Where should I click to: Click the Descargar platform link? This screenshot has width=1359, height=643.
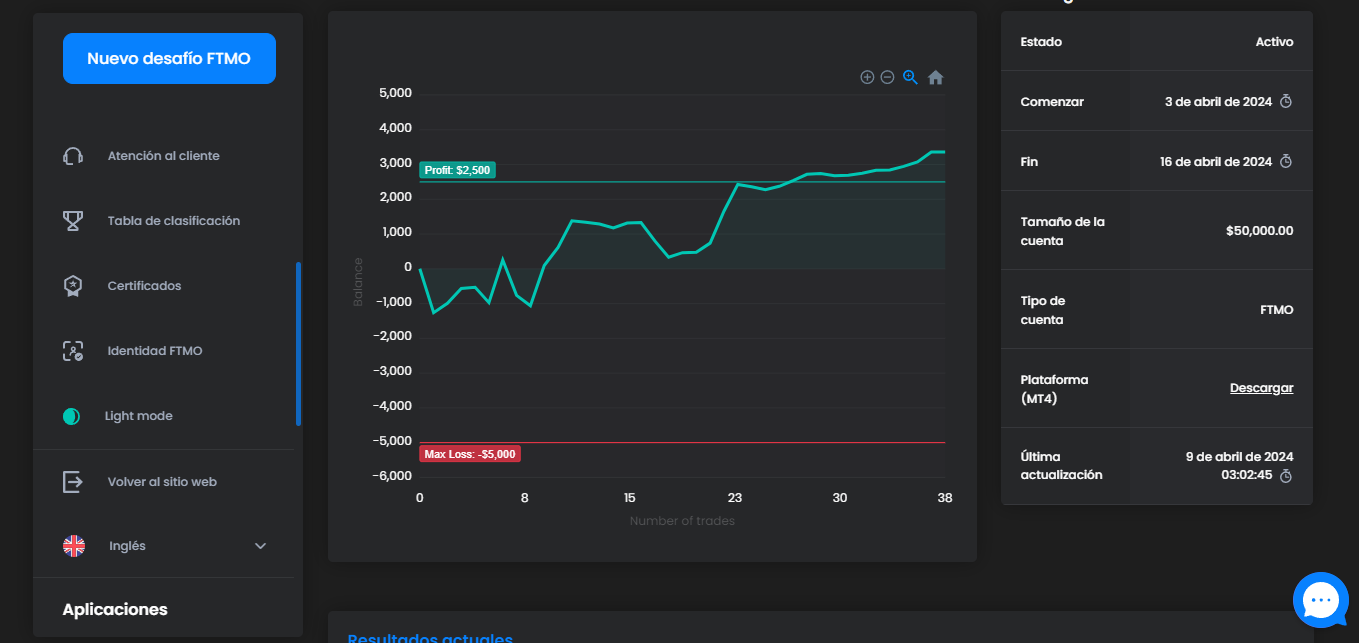click(x=1261, y=388)
